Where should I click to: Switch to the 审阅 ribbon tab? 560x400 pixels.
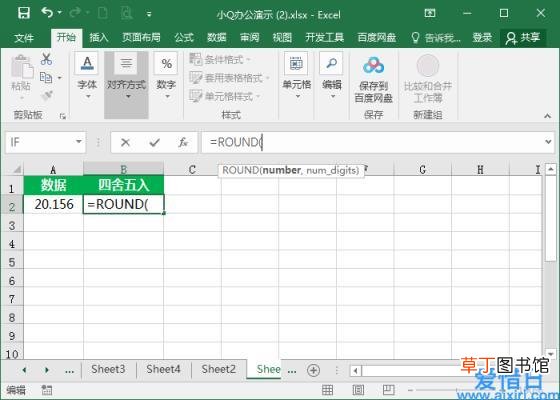(249, 38)
